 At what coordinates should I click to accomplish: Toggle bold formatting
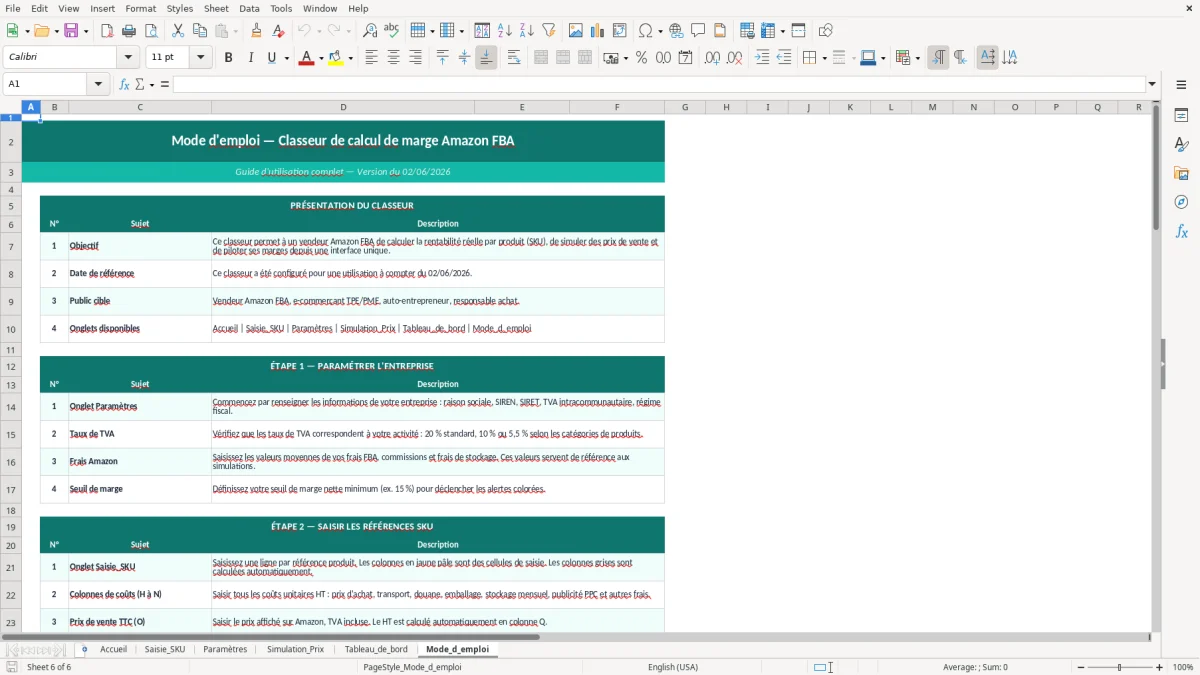click(228, 58)
